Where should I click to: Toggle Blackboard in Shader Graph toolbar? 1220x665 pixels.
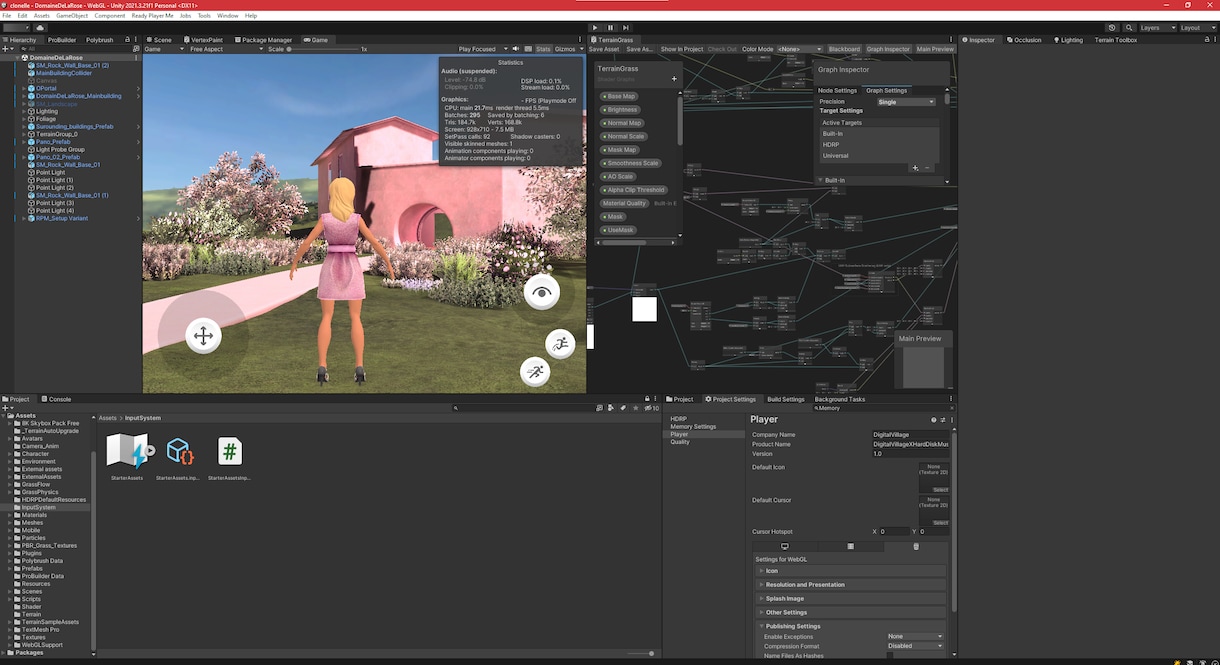click(x=844, y=49)
